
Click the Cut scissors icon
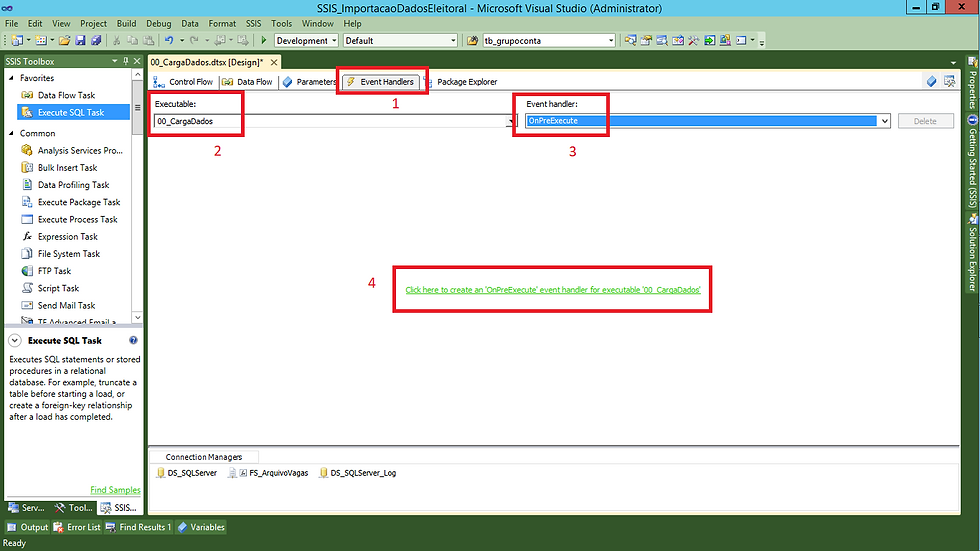point(116,41)
